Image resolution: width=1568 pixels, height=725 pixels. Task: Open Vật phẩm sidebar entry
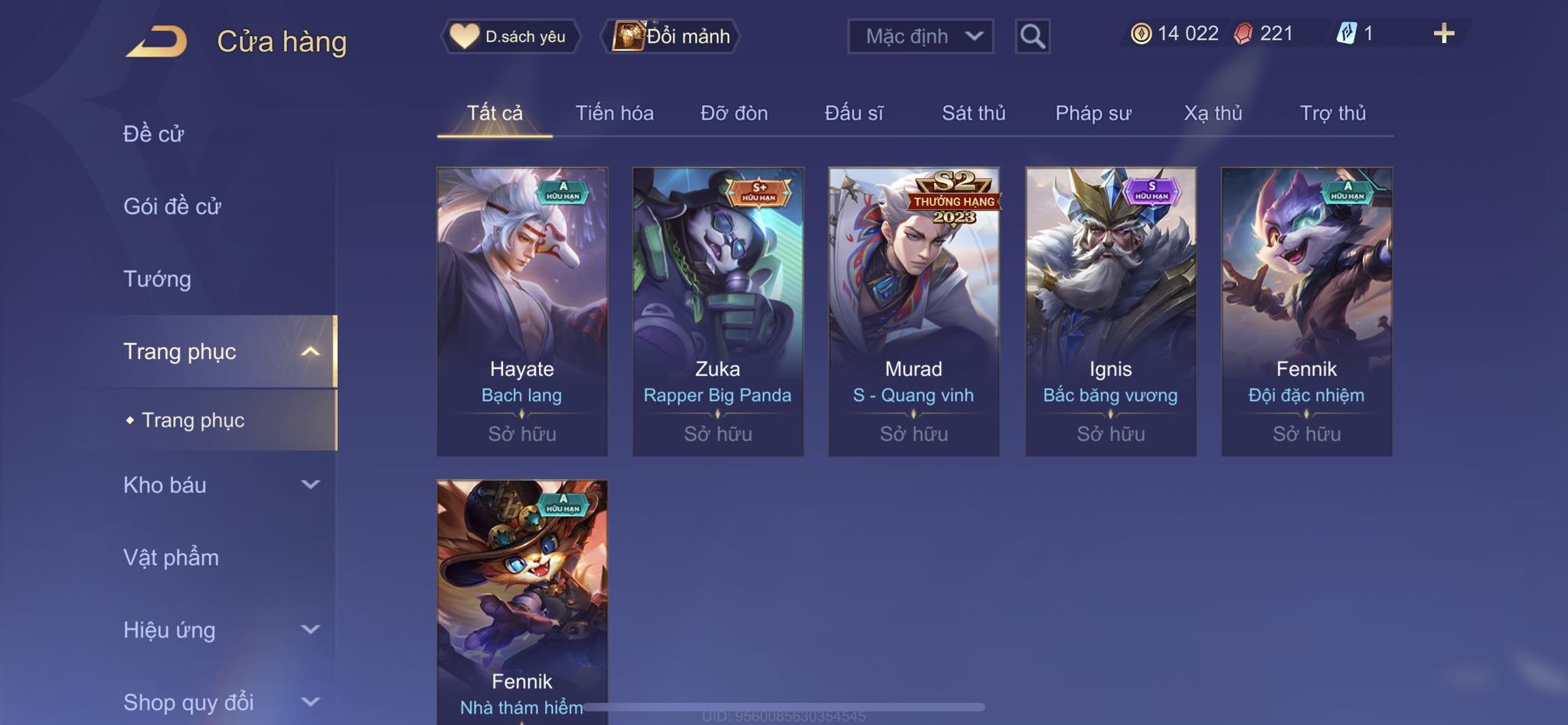pos(171,557)
